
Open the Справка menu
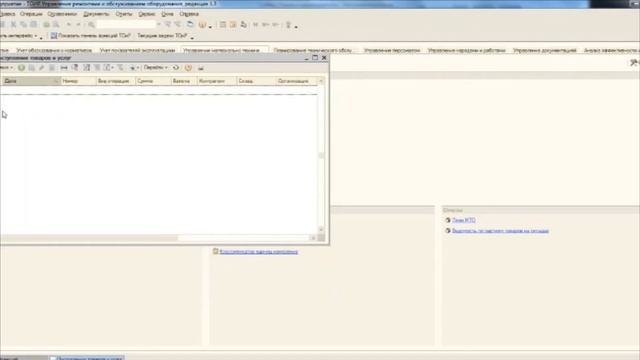pos(189,14)
